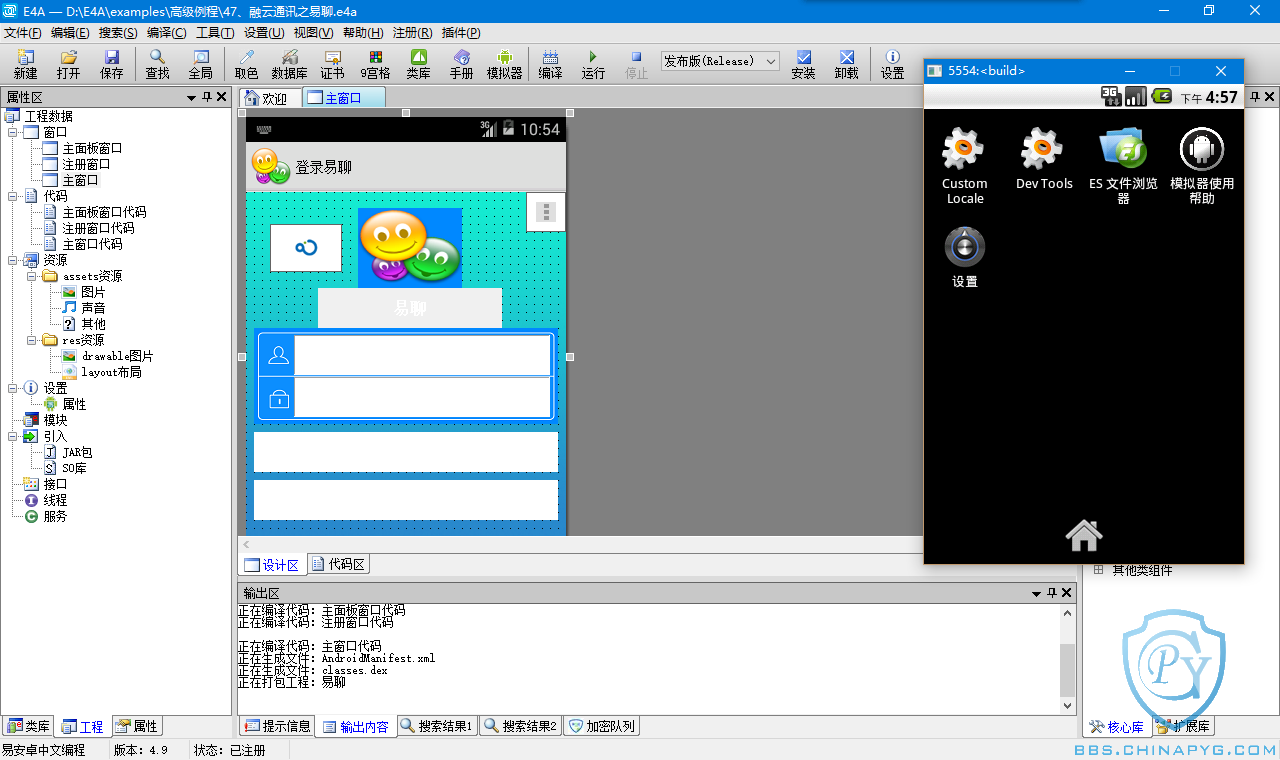1280x760 pixels.
Task: Open the 数据库 database tool
Action: [290, 64]
